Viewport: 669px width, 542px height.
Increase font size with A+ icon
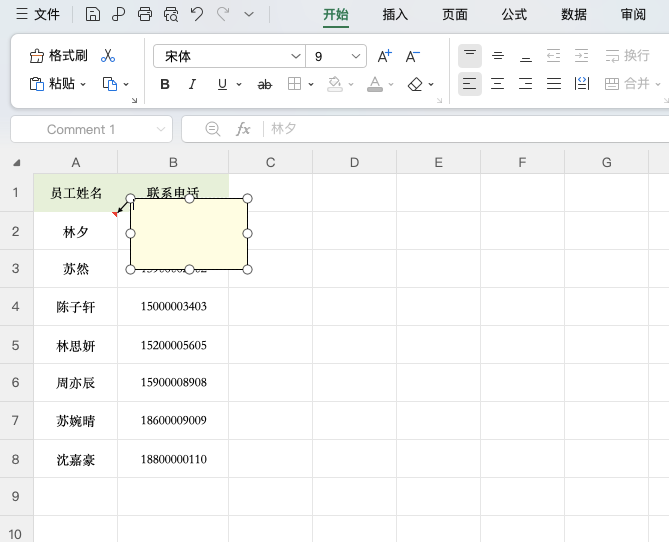[x=384, y=56]
